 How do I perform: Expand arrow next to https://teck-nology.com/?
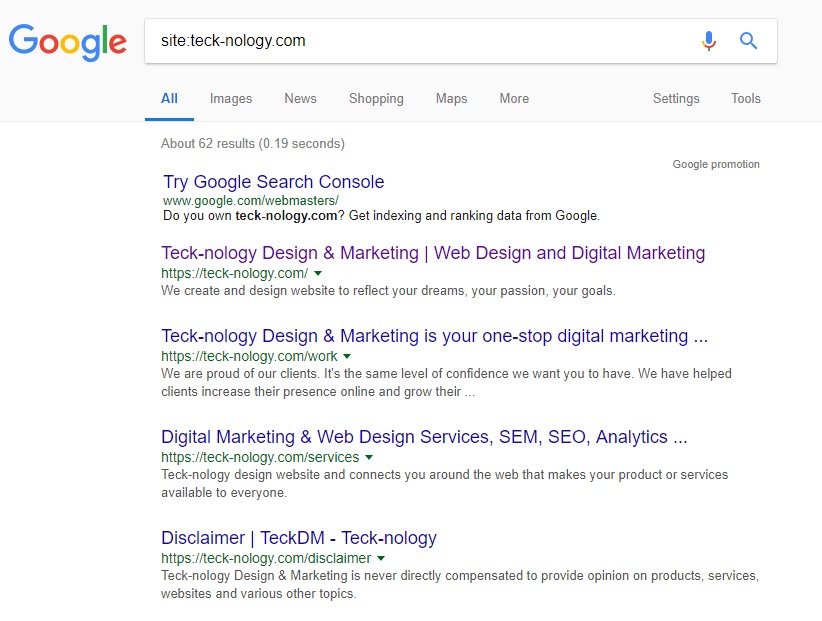pyautogui.click(x=318, y=273)
